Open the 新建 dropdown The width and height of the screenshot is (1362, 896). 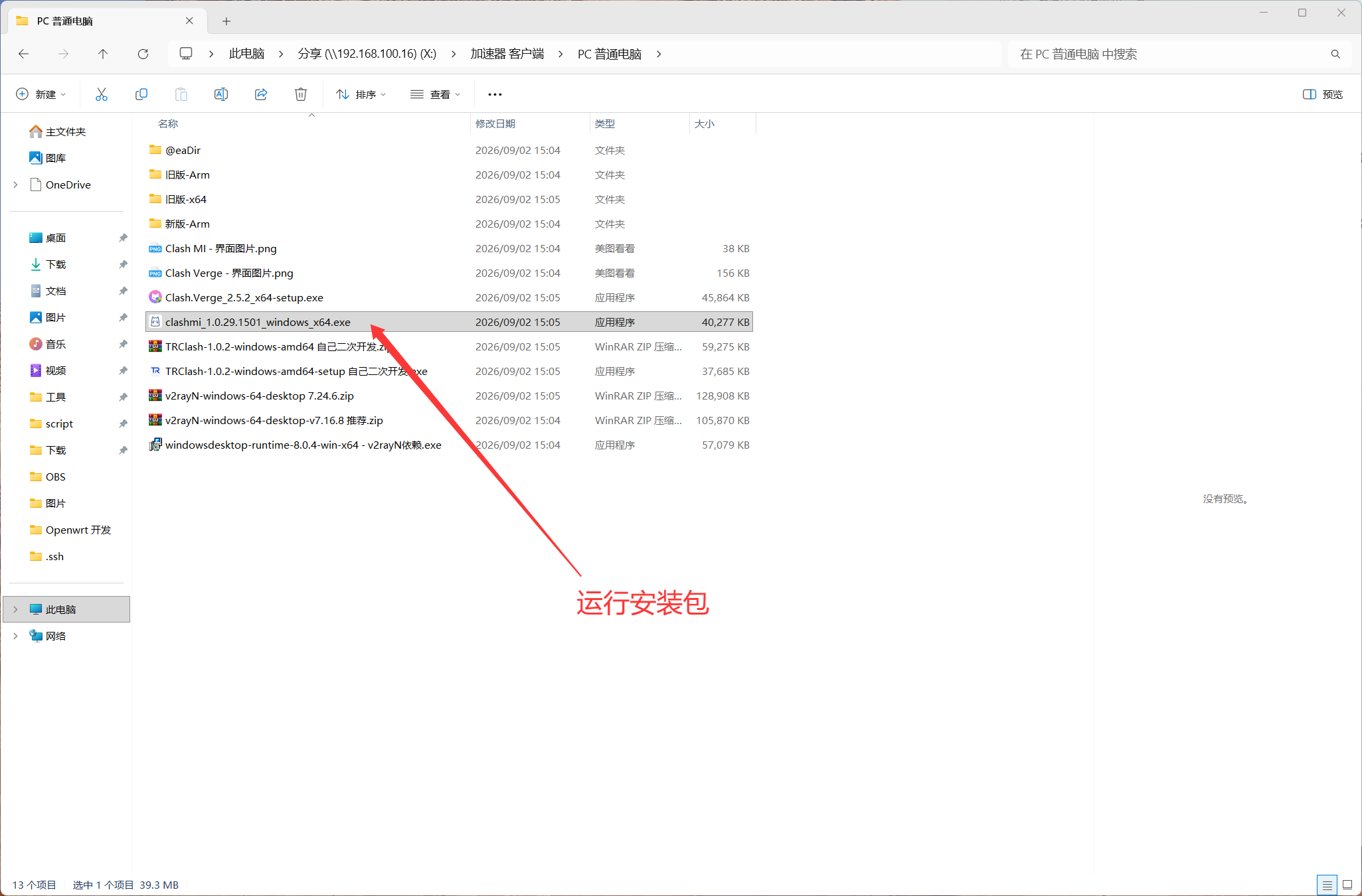[x=41, y=94]
